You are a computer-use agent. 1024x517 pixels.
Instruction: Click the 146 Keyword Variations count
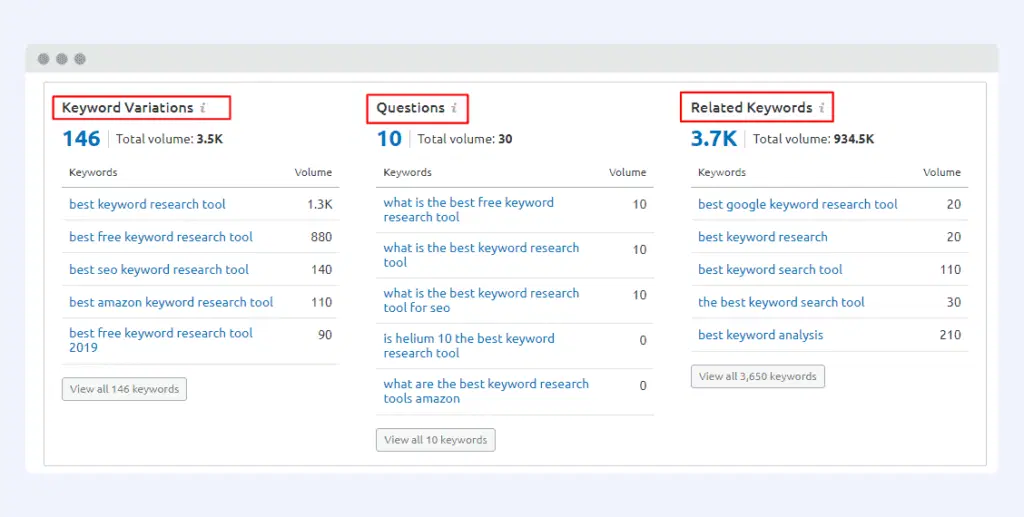(x=81, y=138)
